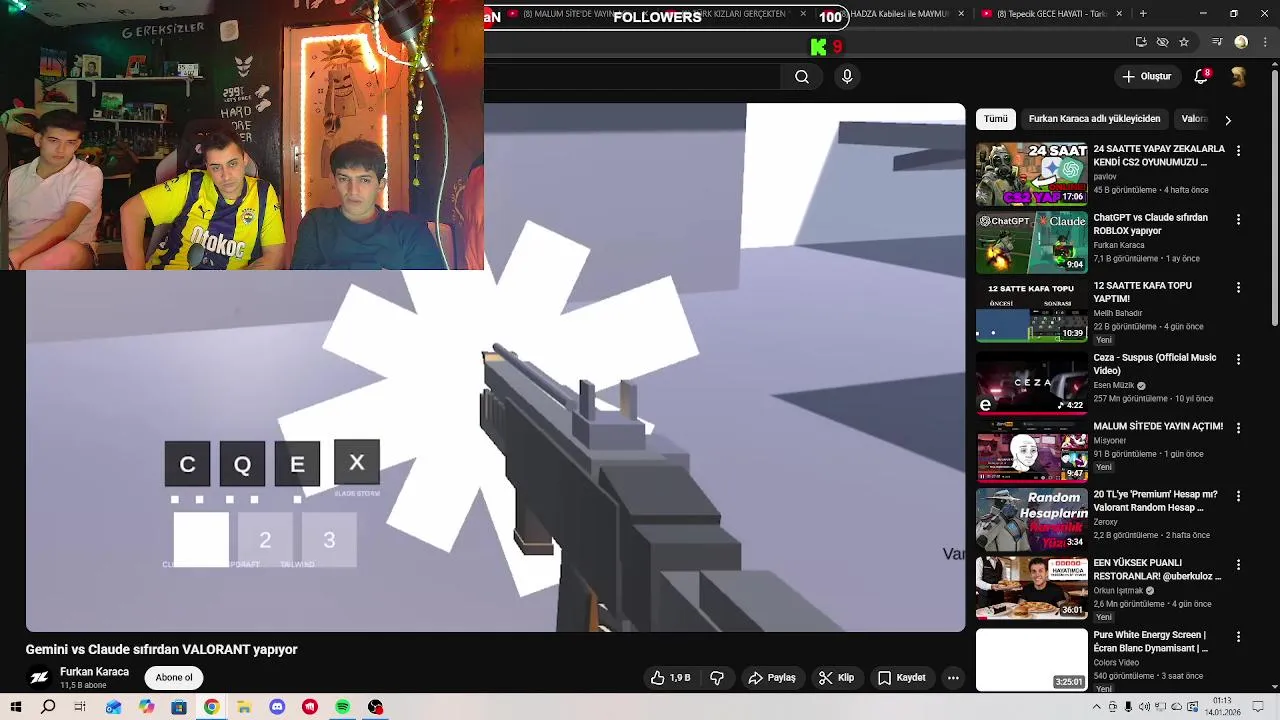
Task: Open the 24 SAAT CS2 video thumbnail
Action: [1031, 174]
